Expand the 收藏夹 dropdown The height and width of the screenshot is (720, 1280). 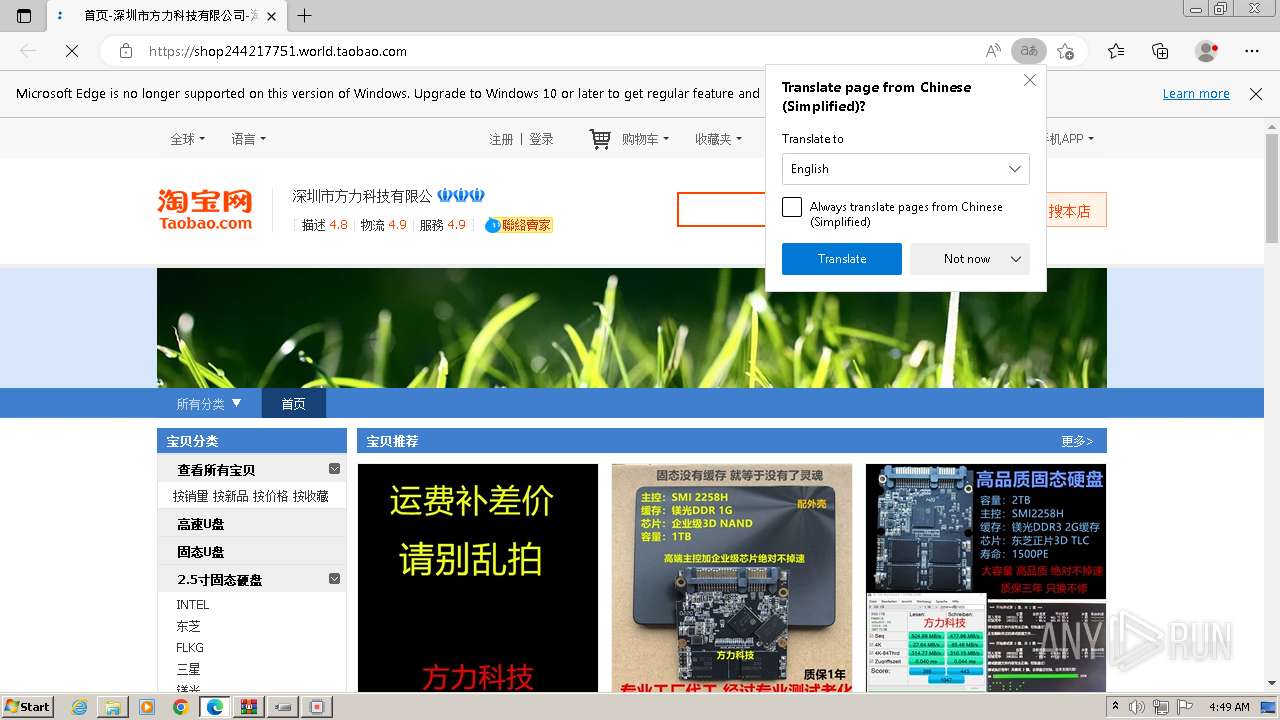click(718, 139)
